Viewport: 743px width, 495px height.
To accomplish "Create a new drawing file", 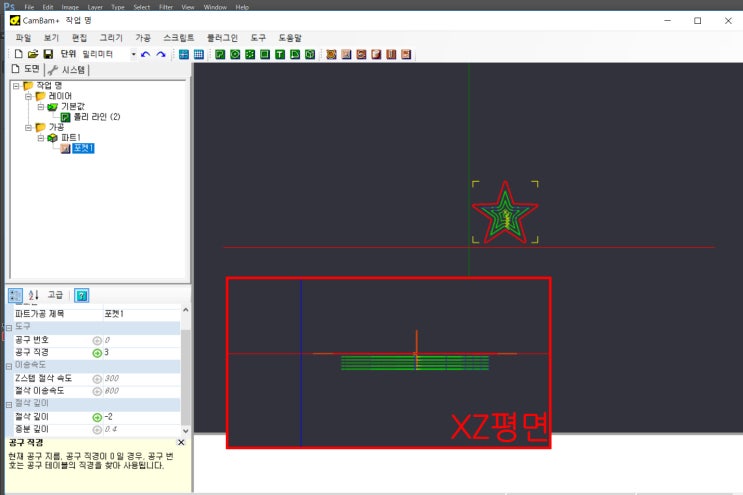I will [x=18, y=54].
